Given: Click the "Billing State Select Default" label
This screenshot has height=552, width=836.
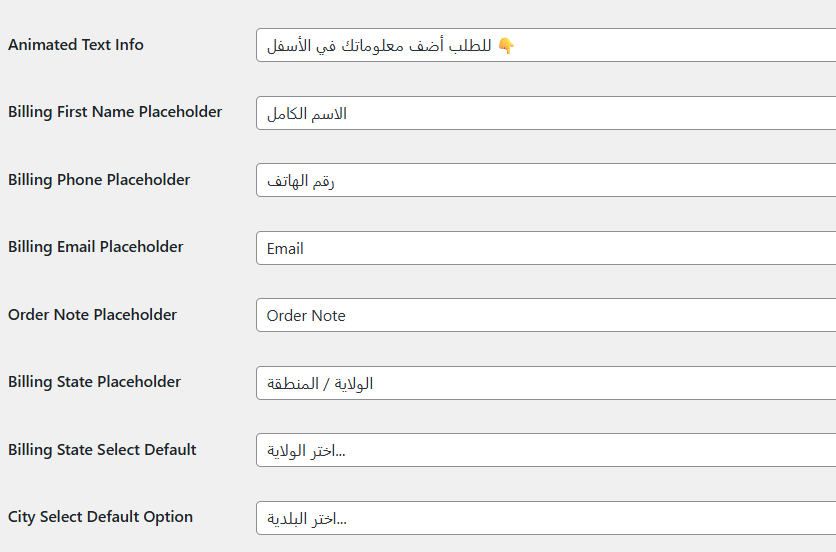Looking at the screenshot, I should tap(102, 450).
